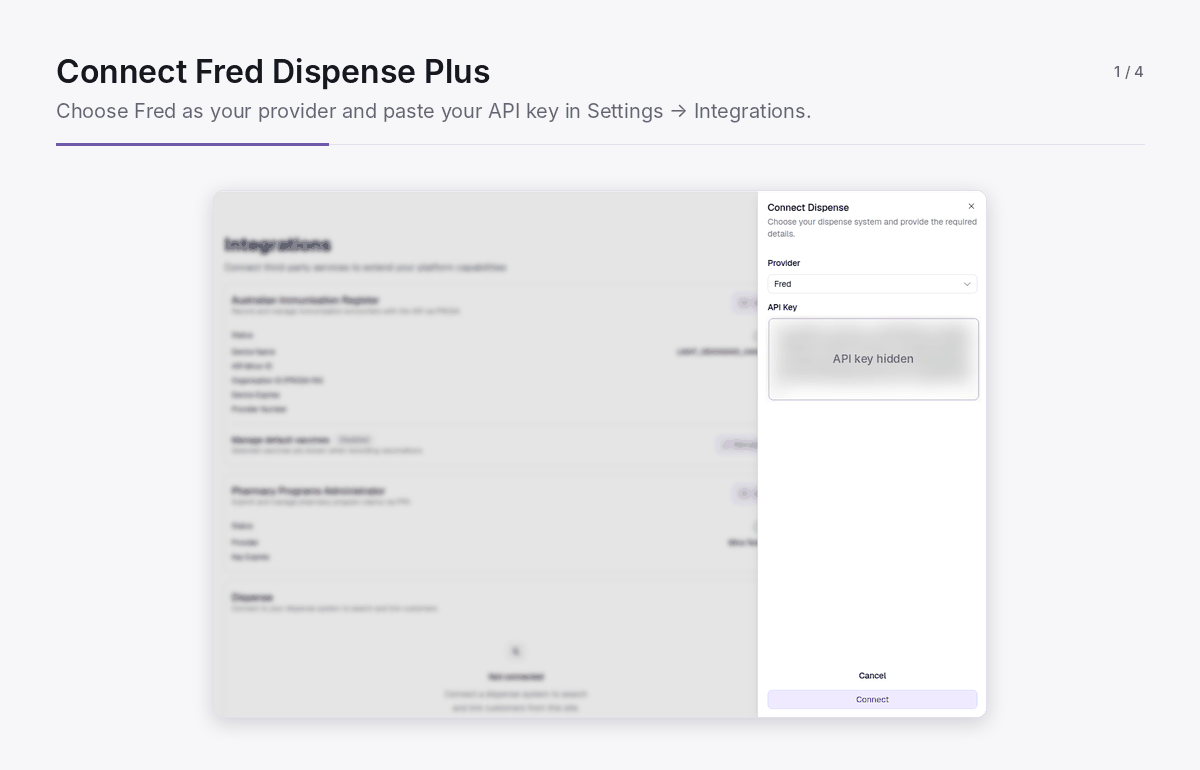Click the '1 / 4' step counter
1200x770 pixels.
tap(1129, 72)
